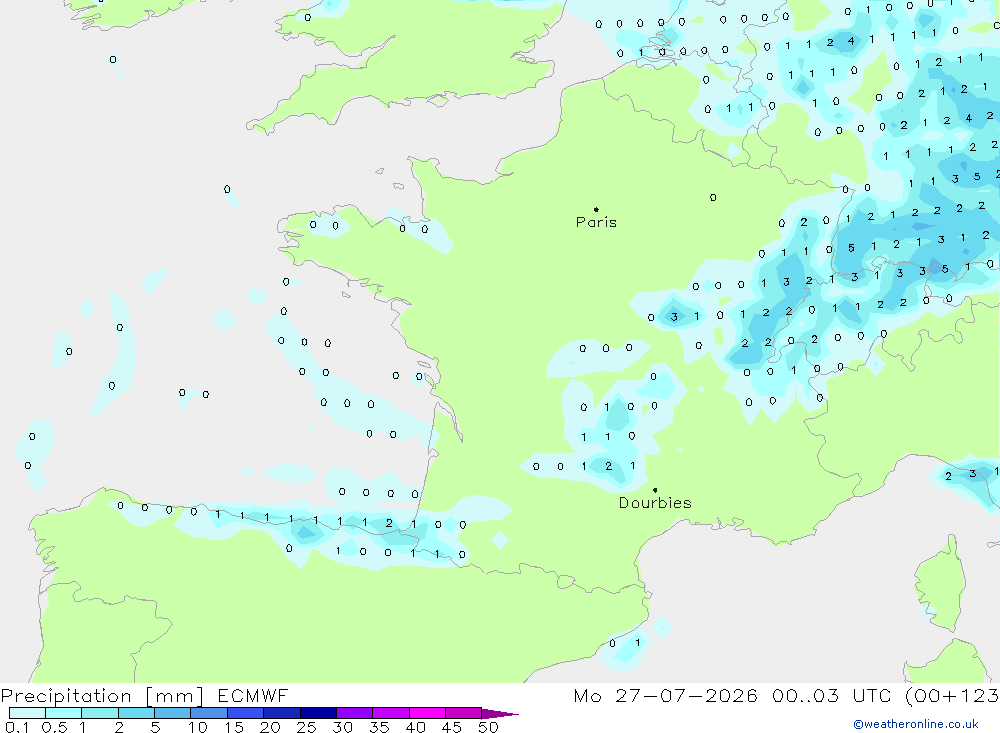Image resolution: width=1000 pixels, height=733 pixels.
Task: Click the Dourbies location label
Action: click(655, 503)
